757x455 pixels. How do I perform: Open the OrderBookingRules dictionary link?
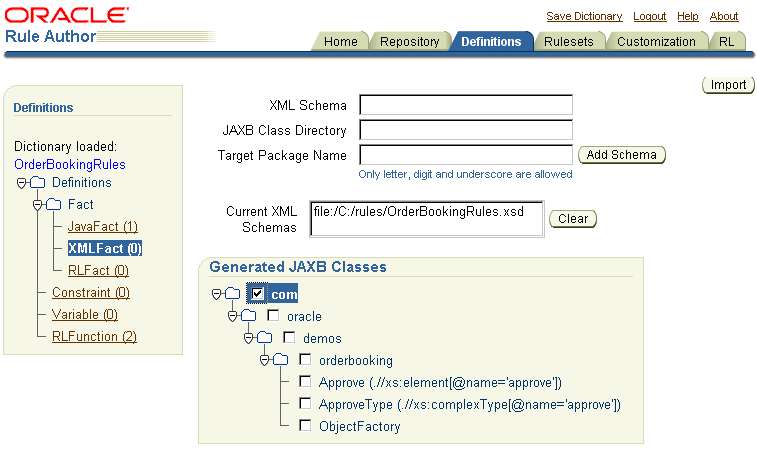click(70, 164)
